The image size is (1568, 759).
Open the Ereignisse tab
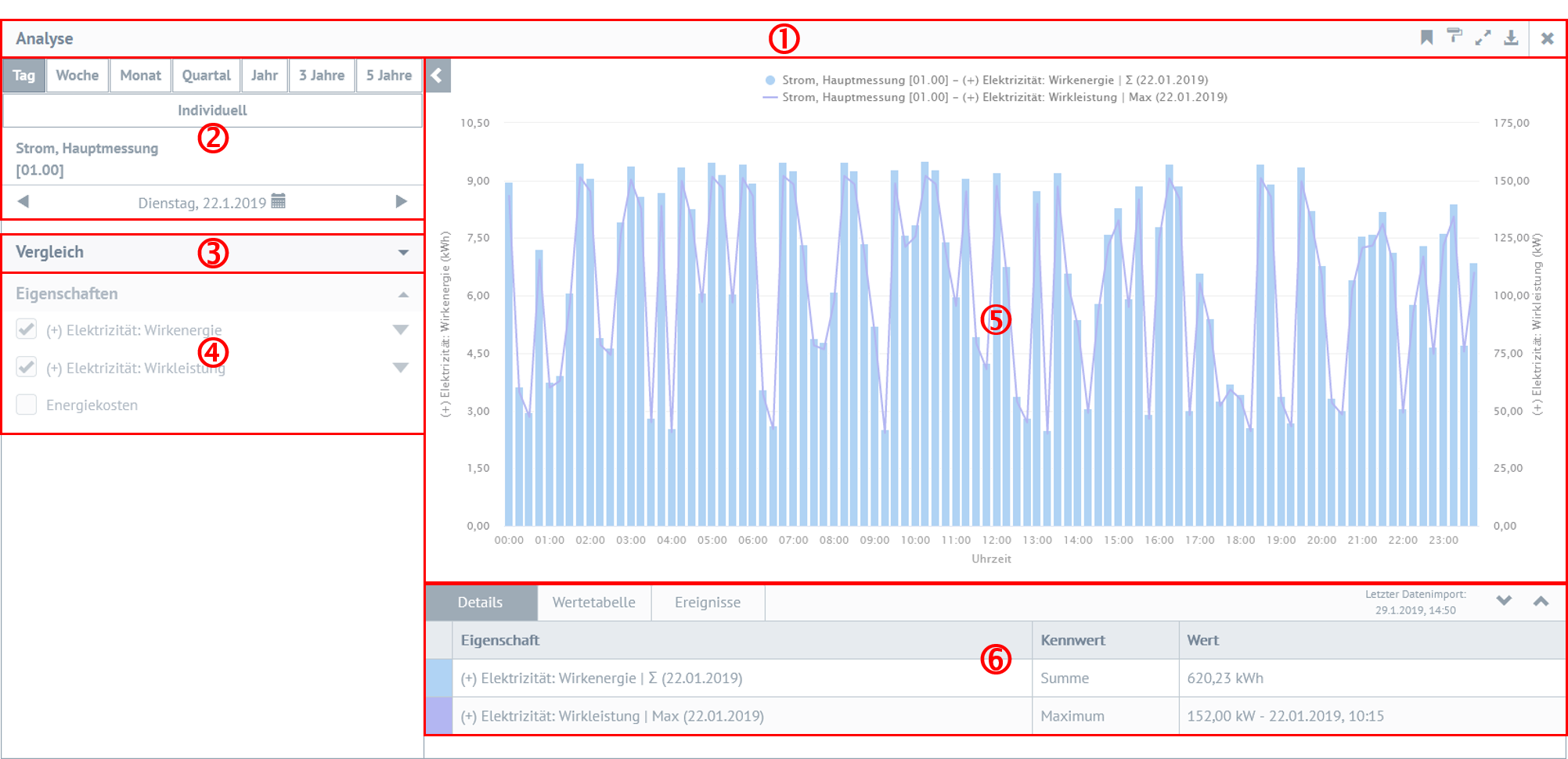pos(707,603)
